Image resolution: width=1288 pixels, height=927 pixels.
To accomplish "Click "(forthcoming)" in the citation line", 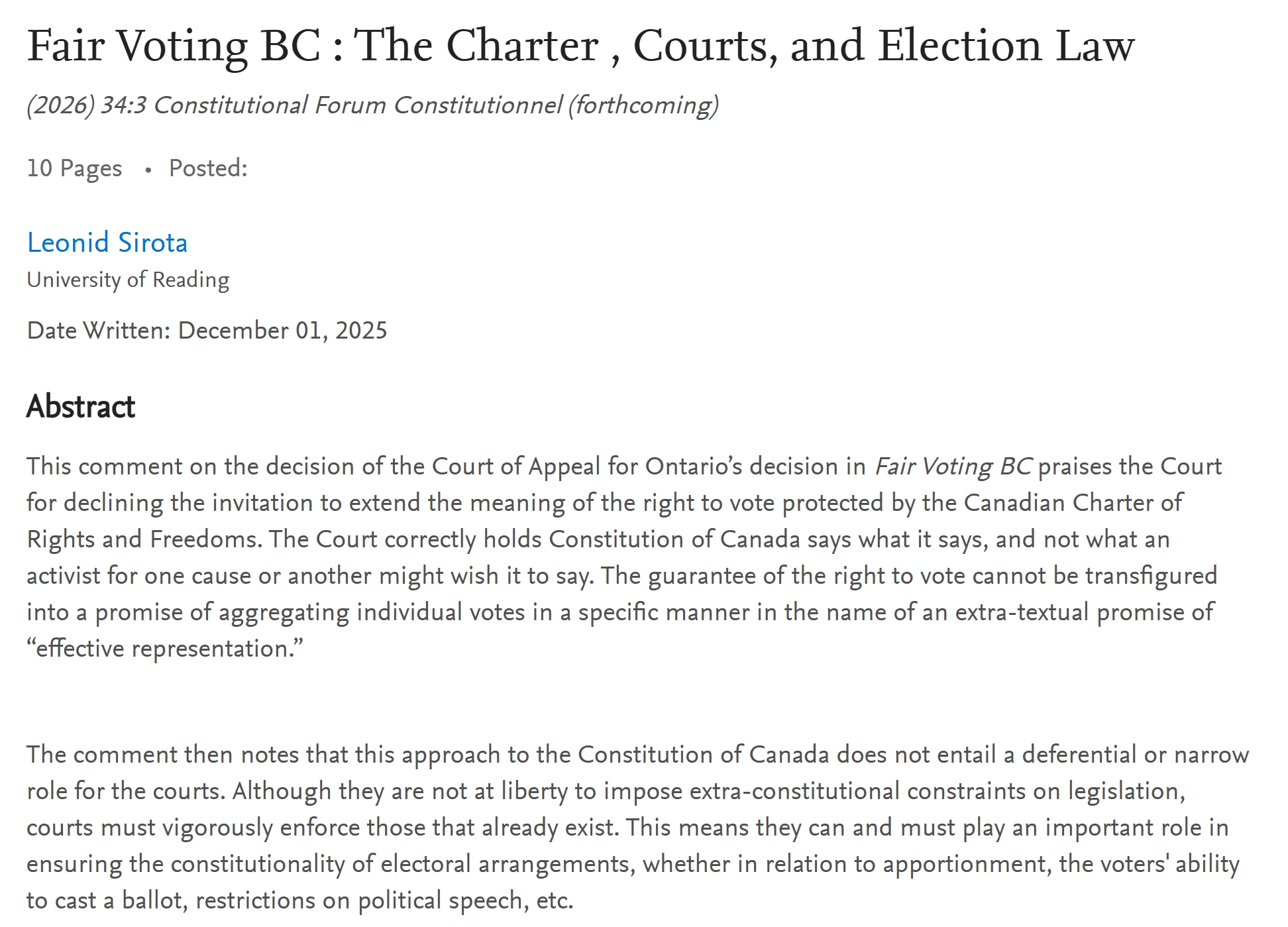I will coord(643,105).
